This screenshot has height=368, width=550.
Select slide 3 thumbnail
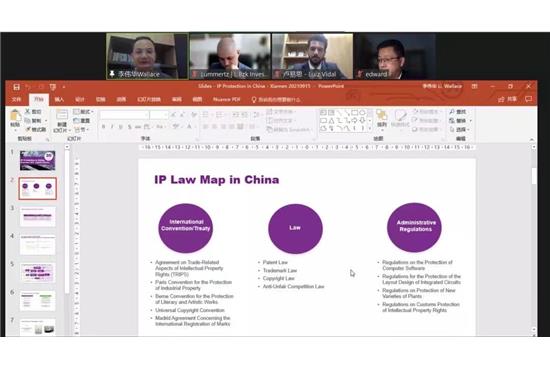(38, 216)
